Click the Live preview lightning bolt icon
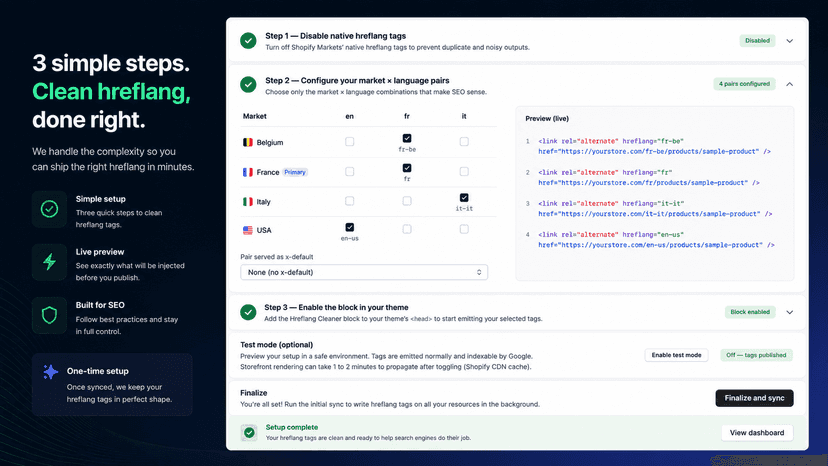Viewport: 828px width, 466px height. coord(50,262)
